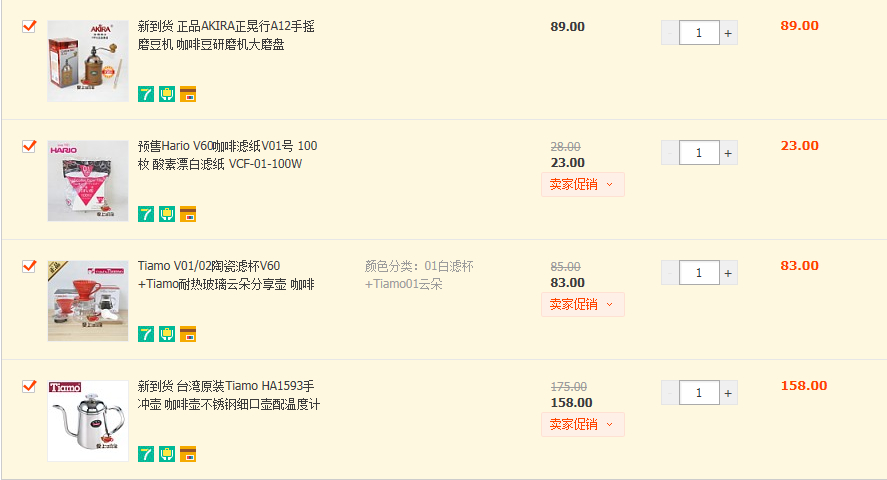This screenshot has height=480, width=887.
Task: Click the credit card icon under Tiamo V01/02 dripper
Action: click(x=188, y=334)
